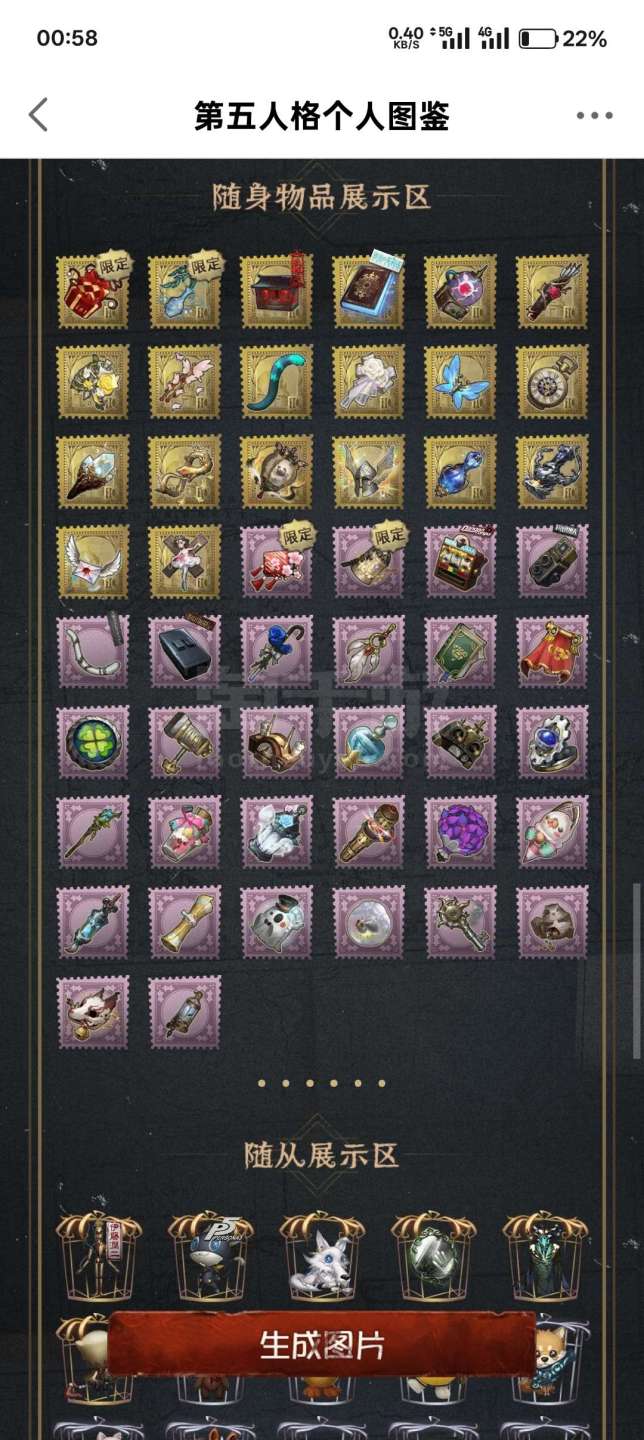
Task: Select the black whistle accessory stamp
Action: [x=185, y=651]
